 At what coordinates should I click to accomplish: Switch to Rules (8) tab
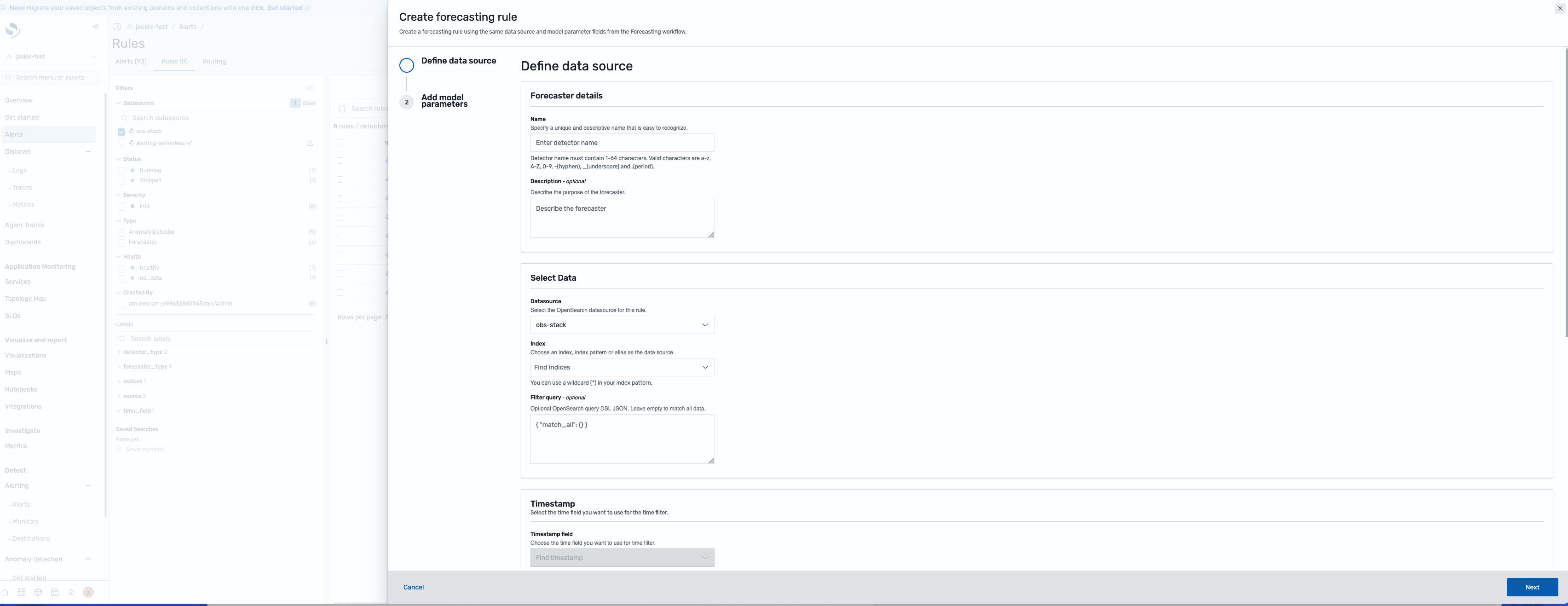pos(175,62)
